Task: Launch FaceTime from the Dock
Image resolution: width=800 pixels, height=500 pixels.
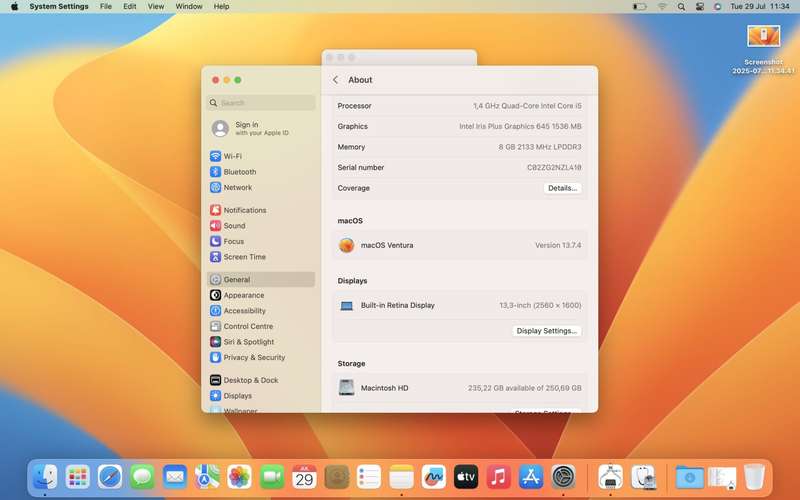Action: coord(272,477)
